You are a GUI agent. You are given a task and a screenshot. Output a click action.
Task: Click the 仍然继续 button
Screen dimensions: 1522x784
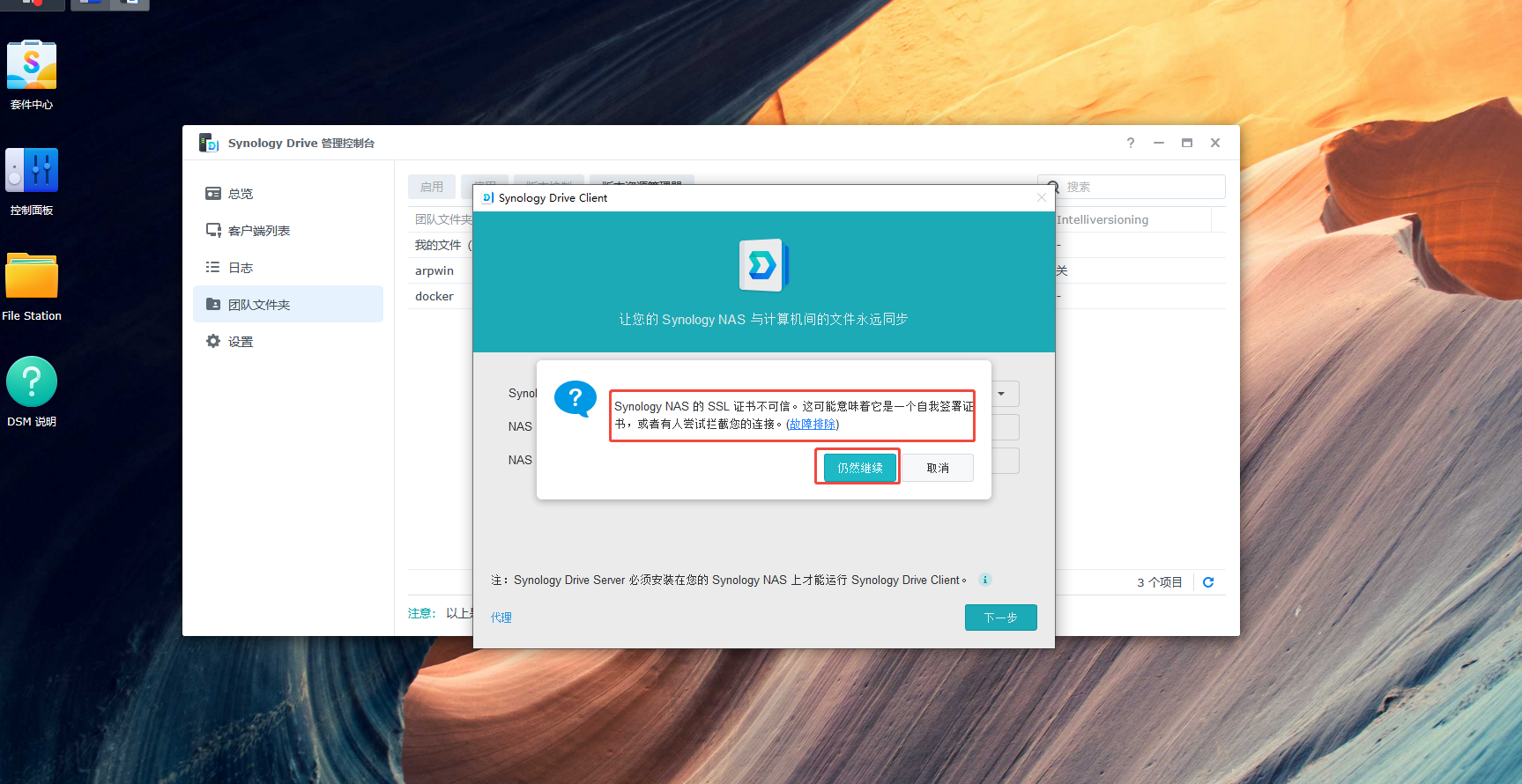[859, 468]
